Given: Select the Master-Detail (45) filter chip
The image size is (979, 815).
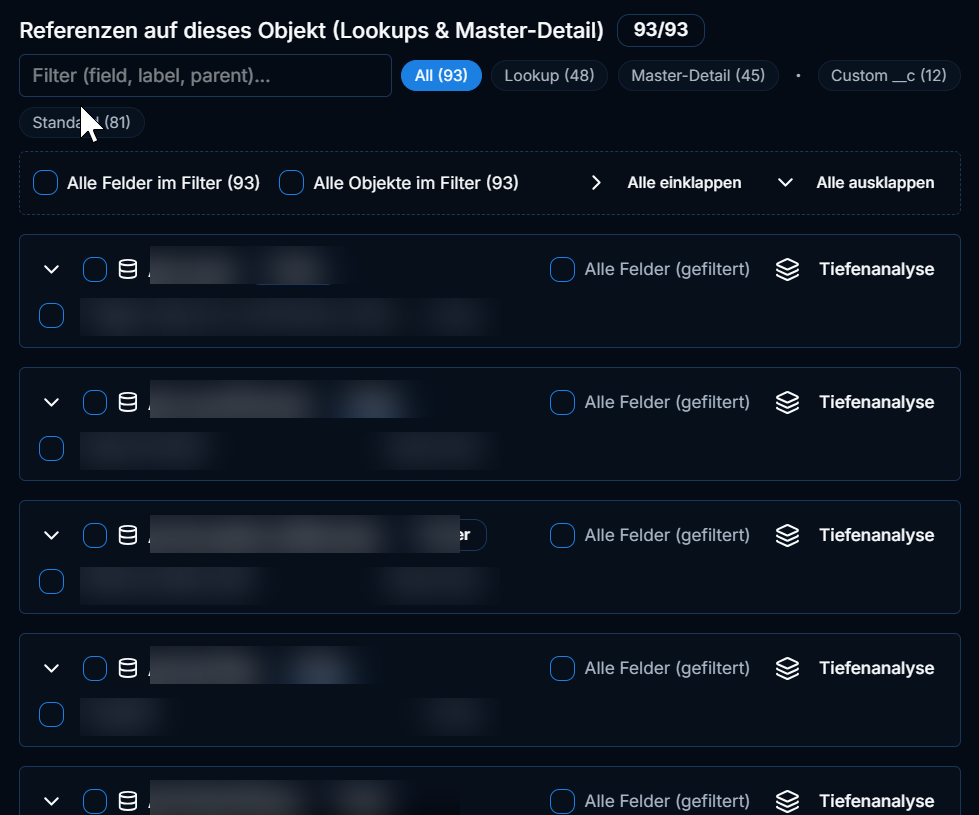Looking at the screenshot, I should [x=698, y=76].
